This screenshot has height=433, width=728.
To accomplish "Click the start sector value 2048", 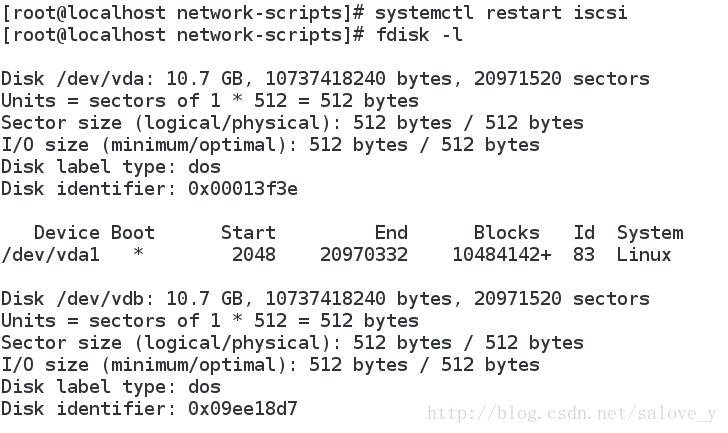I will click(x=254, y=255).
